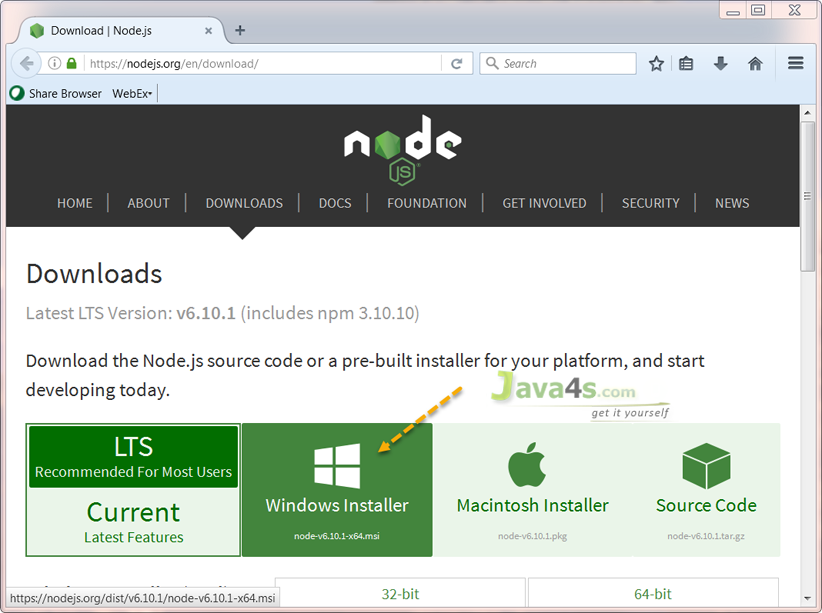Open the FOUNDATION navigation item

[x=427, y=203]
